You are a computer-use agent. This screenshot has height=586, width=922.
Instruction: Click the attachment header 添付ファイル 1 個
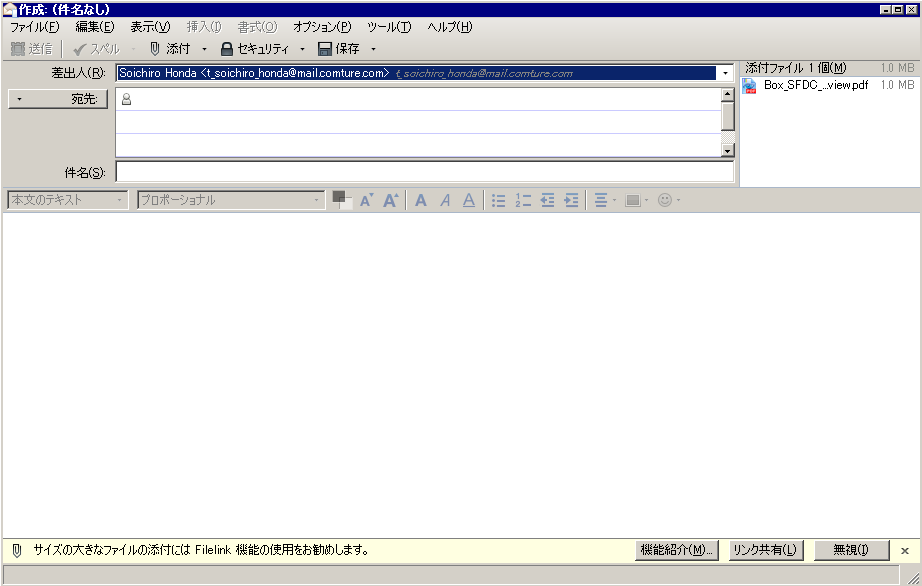pyautogui.click(x=796, y=68)
